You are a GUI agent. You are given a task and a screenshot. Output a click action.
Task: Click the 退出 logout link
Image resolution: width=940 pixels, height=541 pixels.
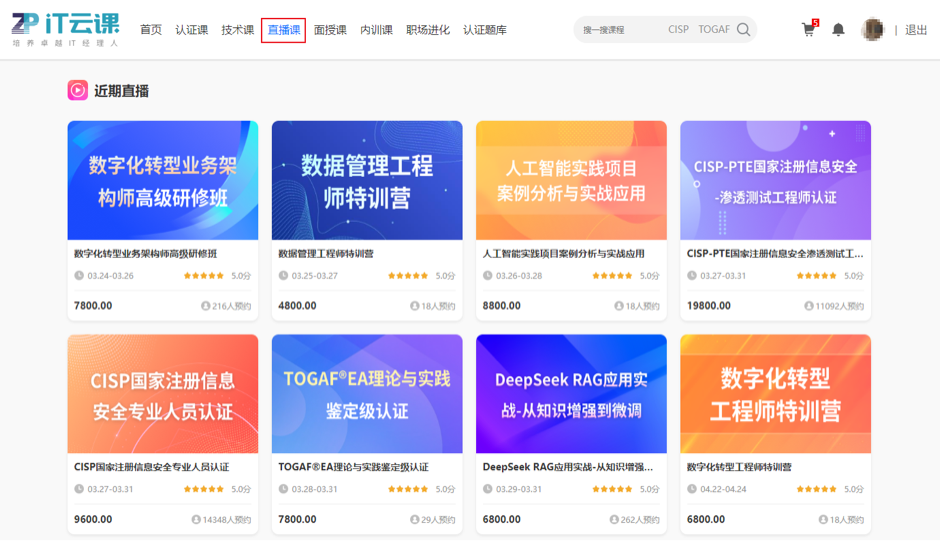click(916, 30)
